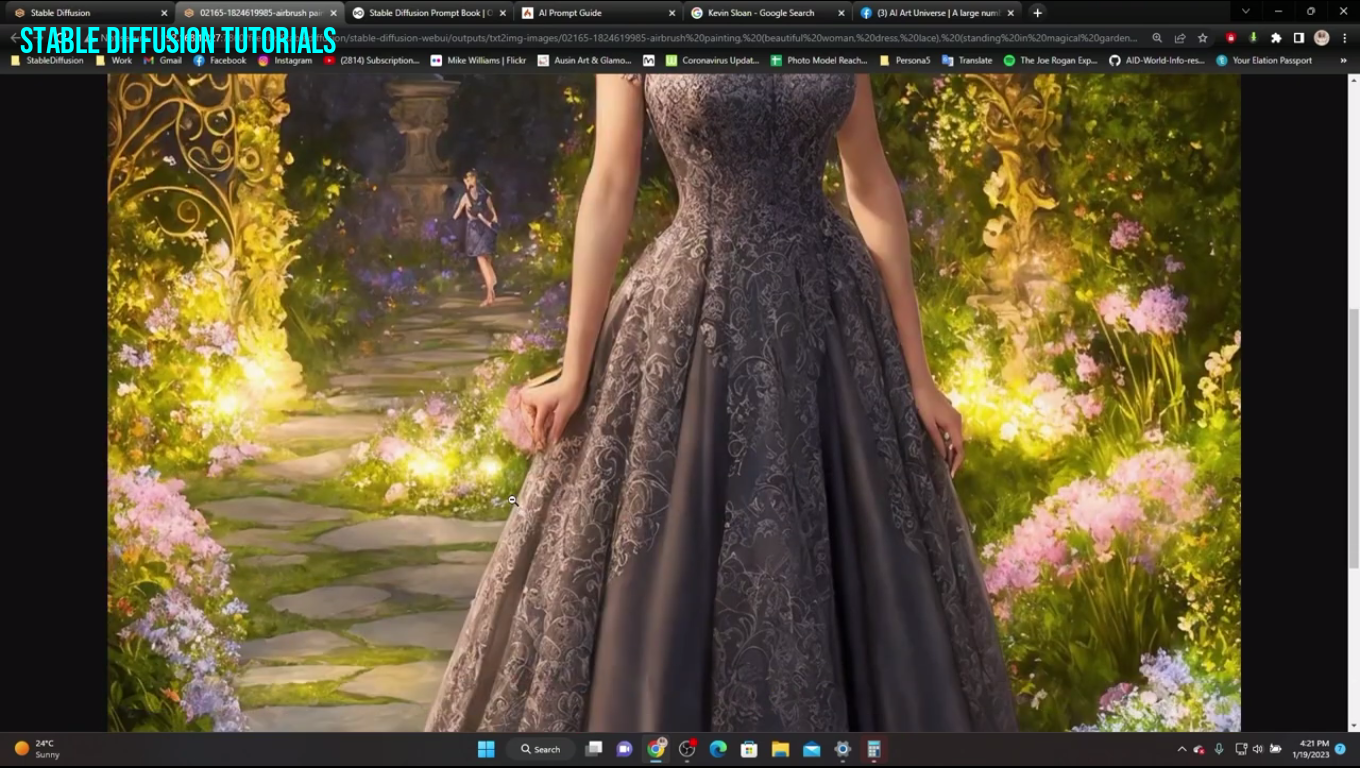Screen dimensions: 1360x768
Task: Open the AID-World-Info-res... GitHub bookmark
Action: [x=1157, y=60]
